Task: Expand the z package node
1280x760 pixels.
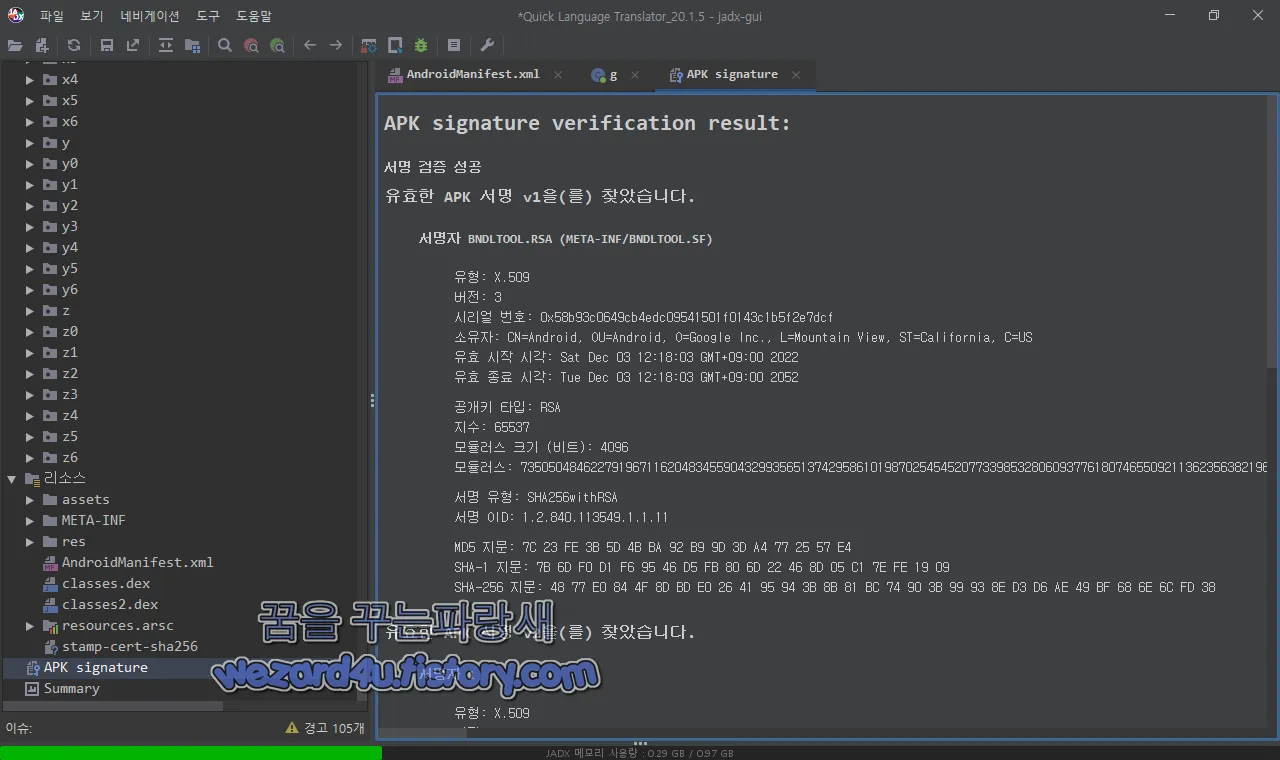Action: [x=30, y=310]
